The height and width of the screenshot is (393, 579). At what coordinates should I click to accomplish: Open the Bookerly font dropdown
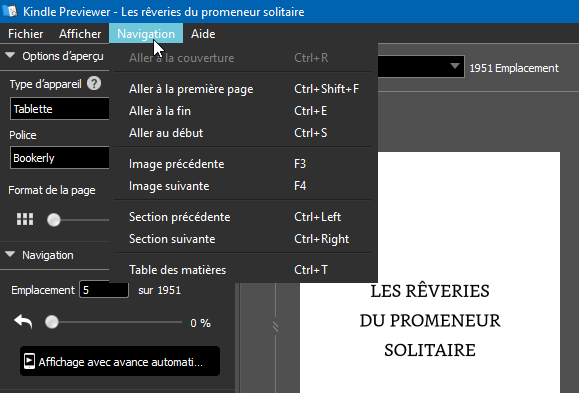coord(59,158)
